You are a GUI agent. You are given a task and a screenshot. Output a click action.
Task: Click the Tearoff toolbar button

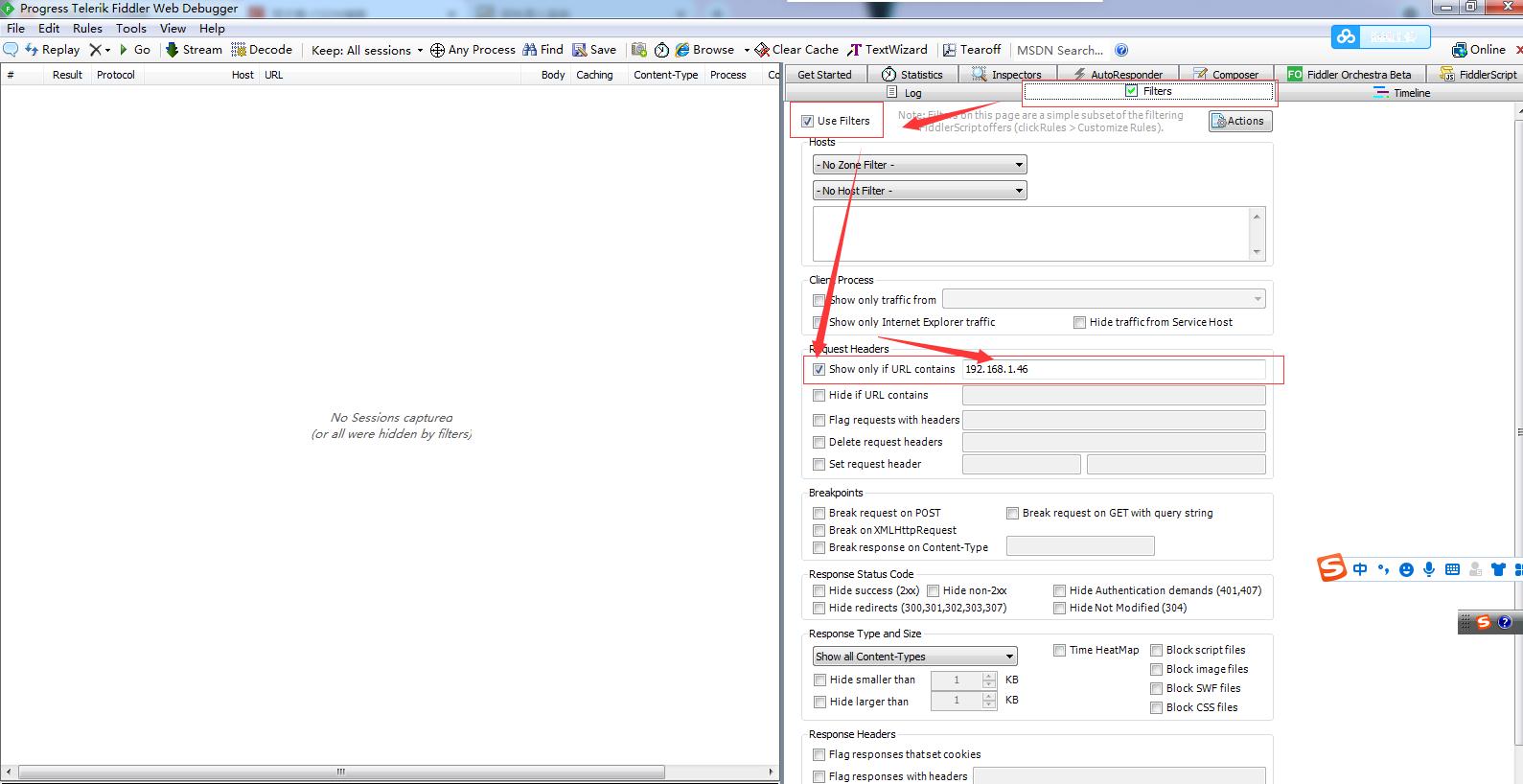971,50
